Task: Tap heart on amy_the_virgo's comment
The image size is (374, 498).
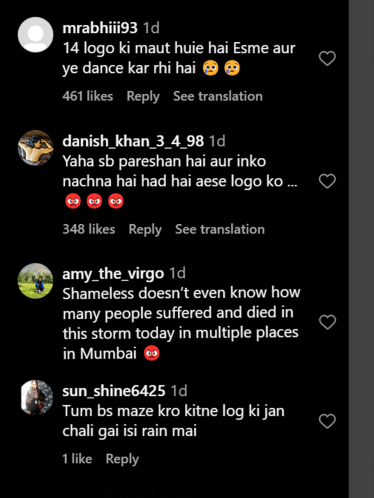Action: pos(327,322)
